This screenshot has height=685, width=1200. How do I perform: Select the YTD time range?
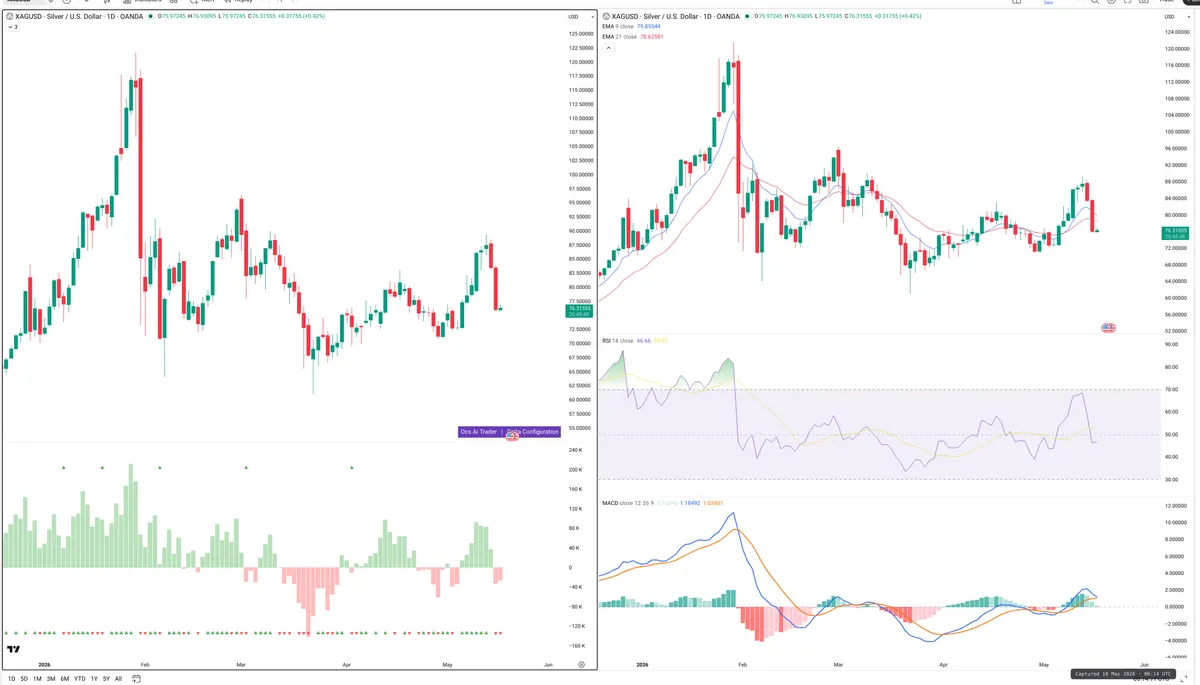[x=79, y=678]
